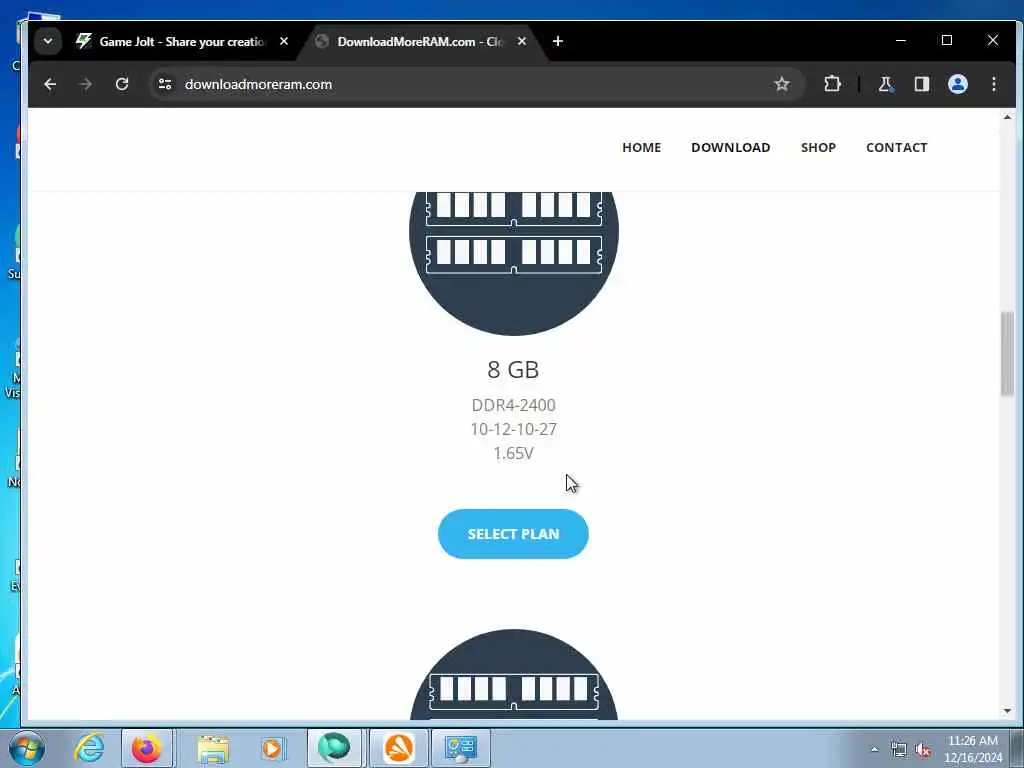The image size is (1024, 768).
Task: Close the DownloadMoreRAM.com tab
Action: pos(522,41)
